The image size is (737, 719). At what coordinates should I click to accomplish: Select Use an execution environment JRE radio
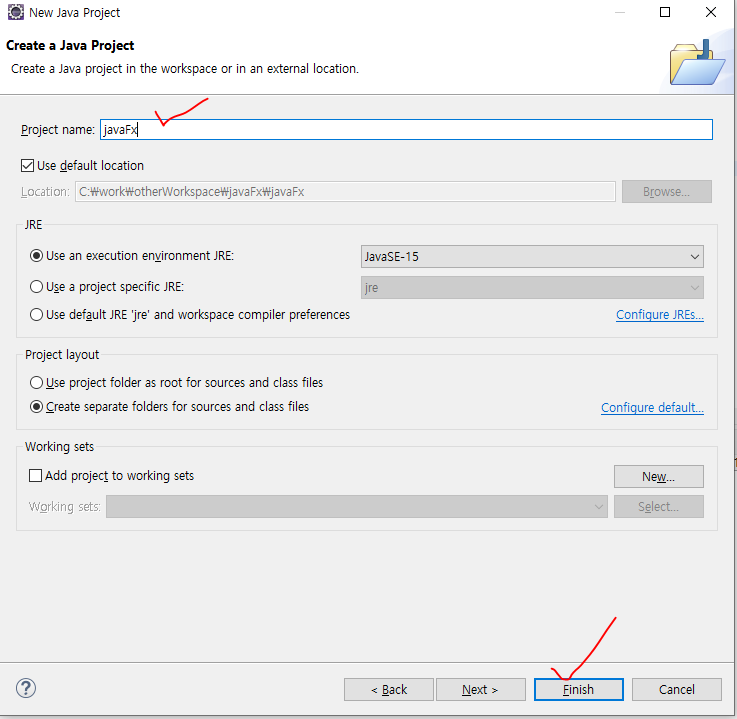coord(36,256)
